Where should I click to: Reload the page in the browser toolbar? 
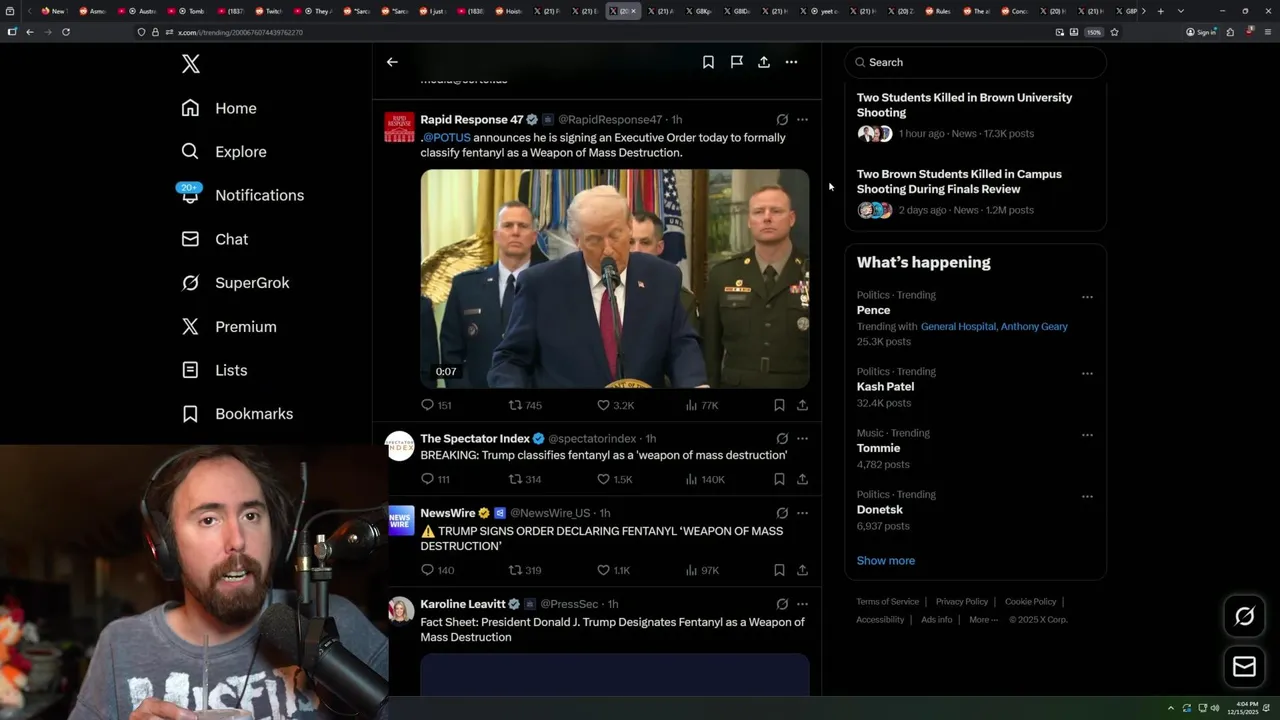66,32
